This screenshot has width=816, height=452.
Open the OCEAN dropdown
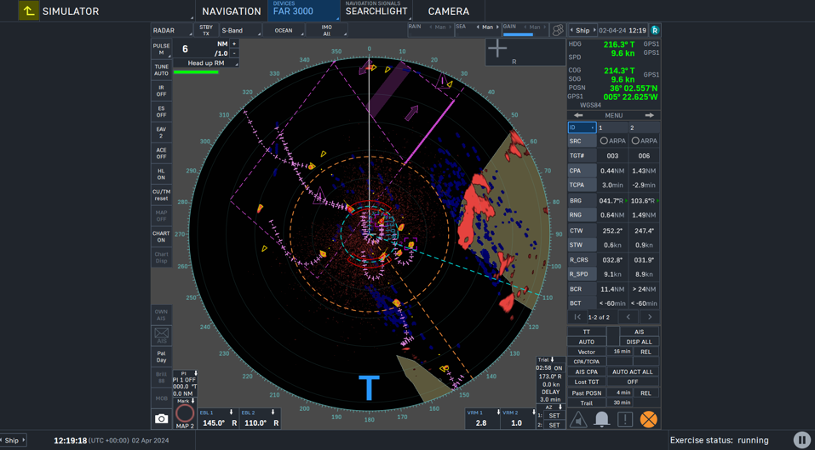pyautogui.click(x=284, y=30)
